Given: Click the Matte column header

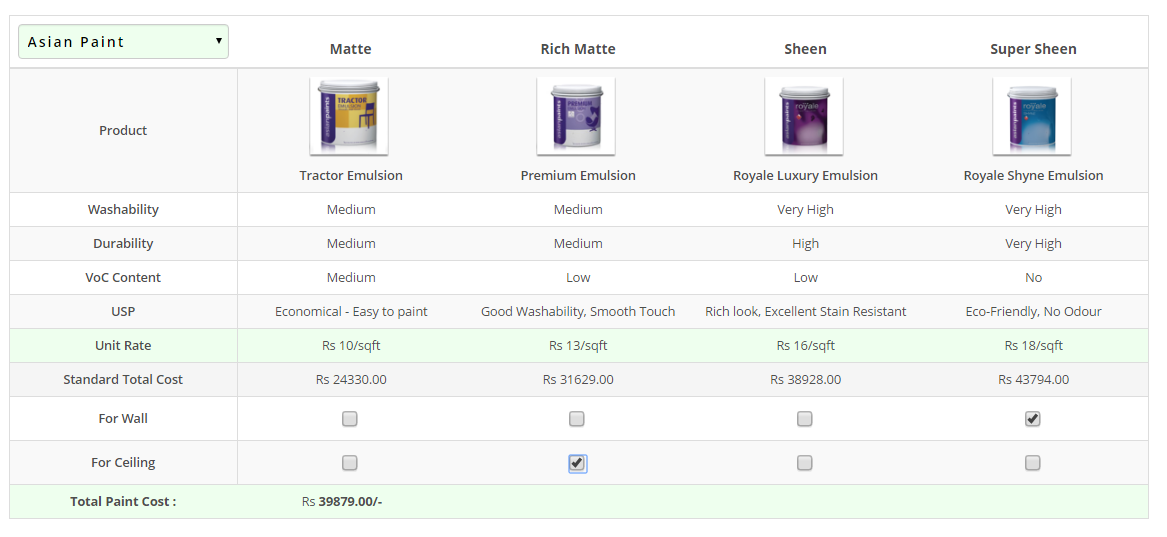Looking at the screenshot, I should (x=351, y=49).
